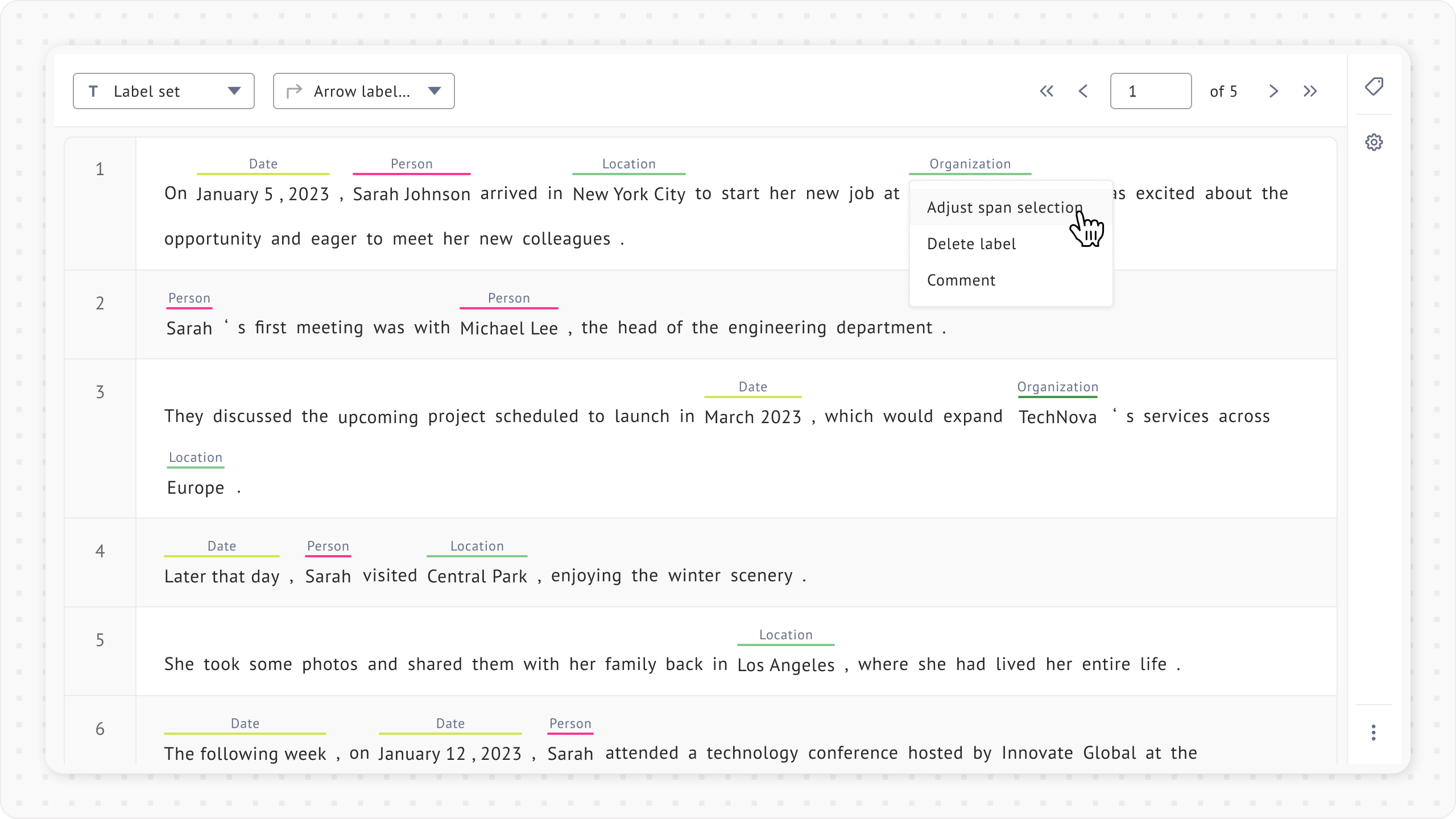1456x819 pixels.
Task: Click the arrow icon in Arrow label dropdown
Action: 294,91
